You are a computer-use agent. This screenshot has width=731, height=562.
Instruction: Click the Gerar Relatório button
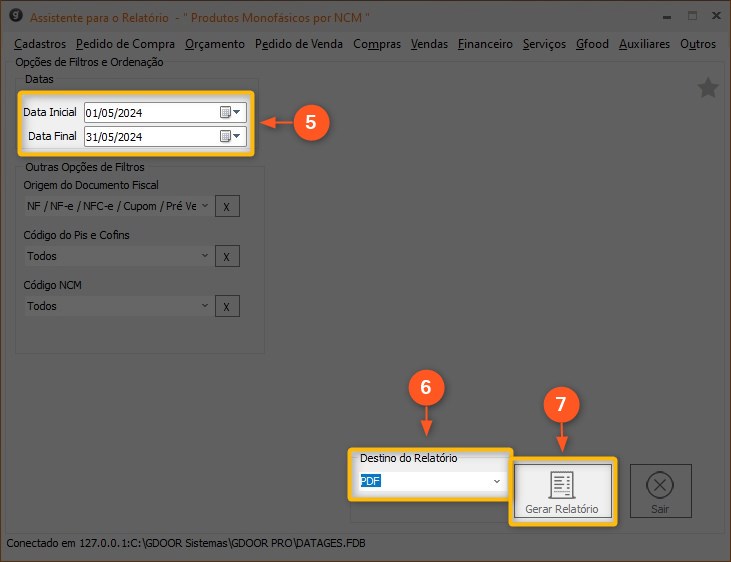coord(561,492)
